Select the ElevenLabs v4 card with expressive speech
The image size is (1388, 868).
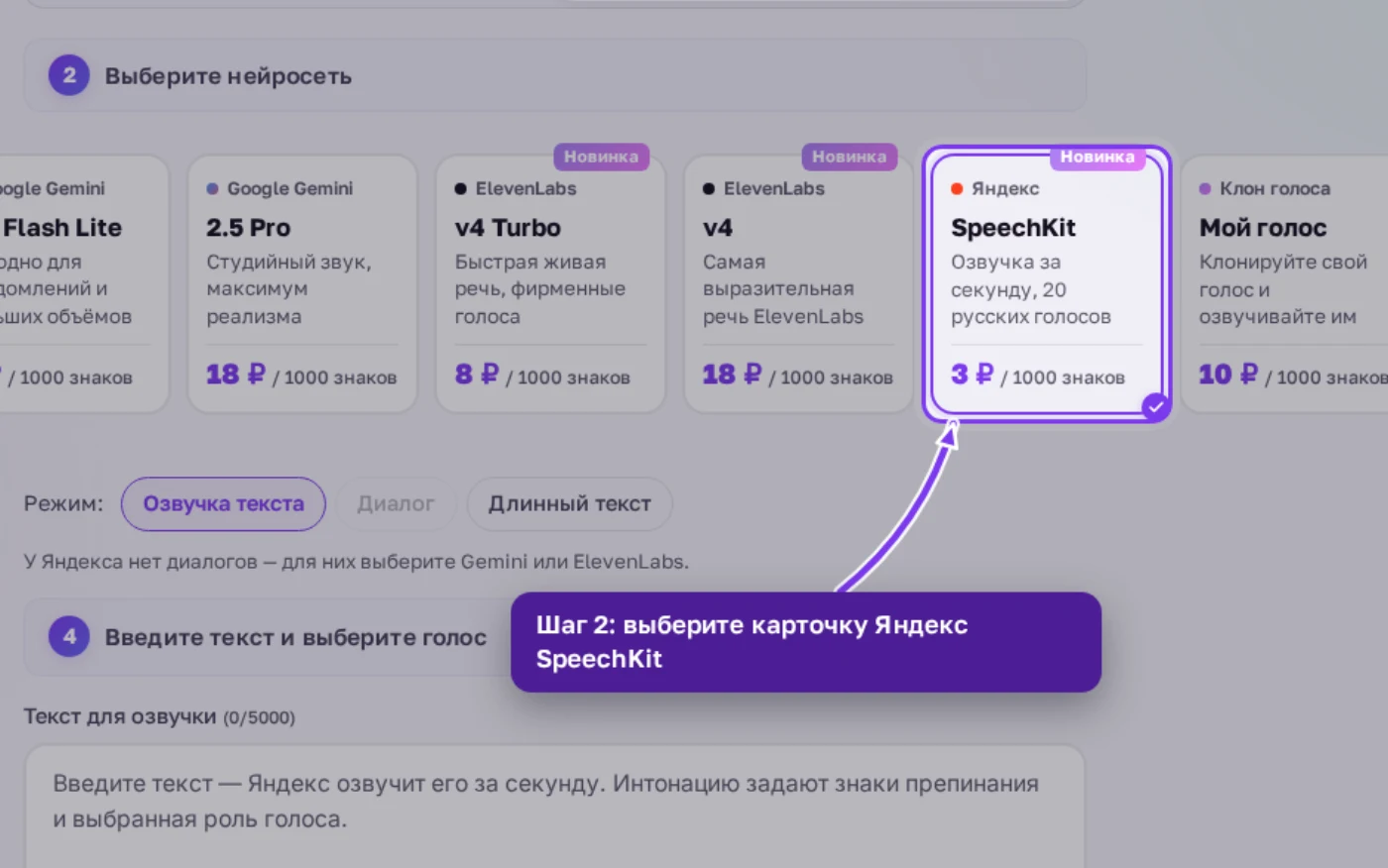pos(798,284)
